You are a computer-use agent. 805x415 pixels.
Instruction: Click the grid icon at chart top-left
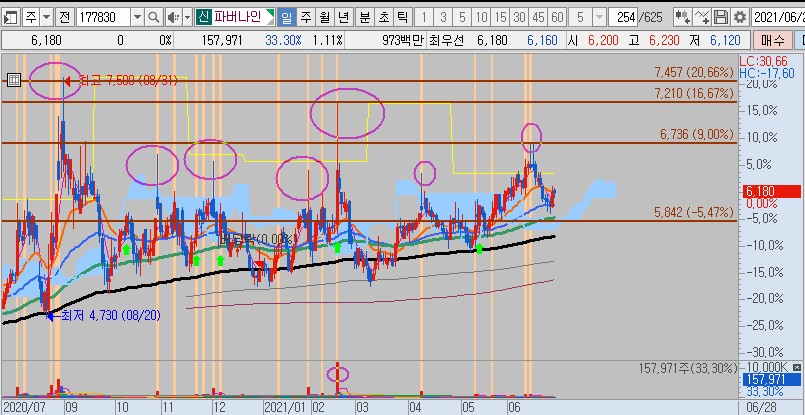(14, 80)
